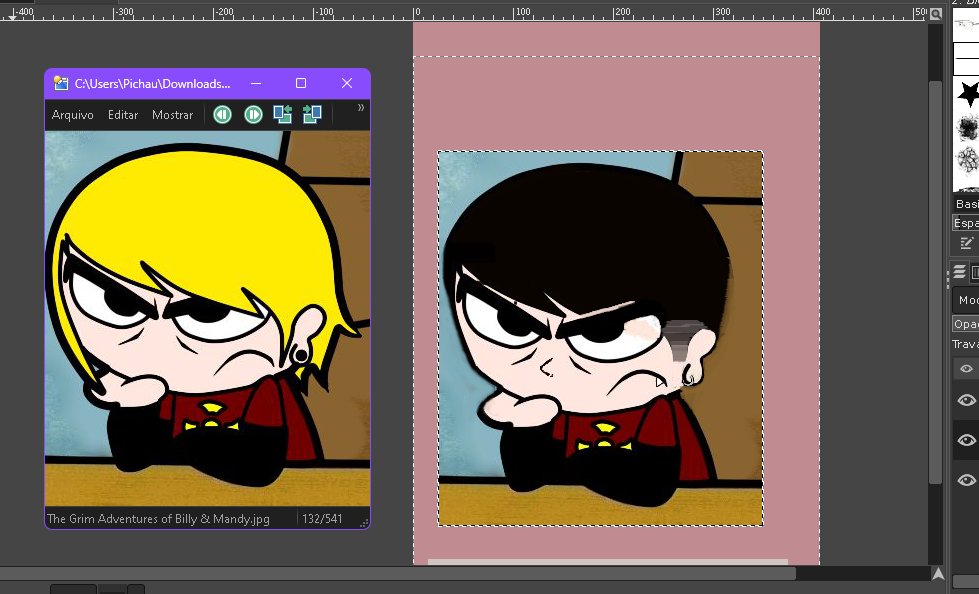Screen dimensions: 979x594
Task: Select the horizontal line brush thumbnail
Action: 967,59
